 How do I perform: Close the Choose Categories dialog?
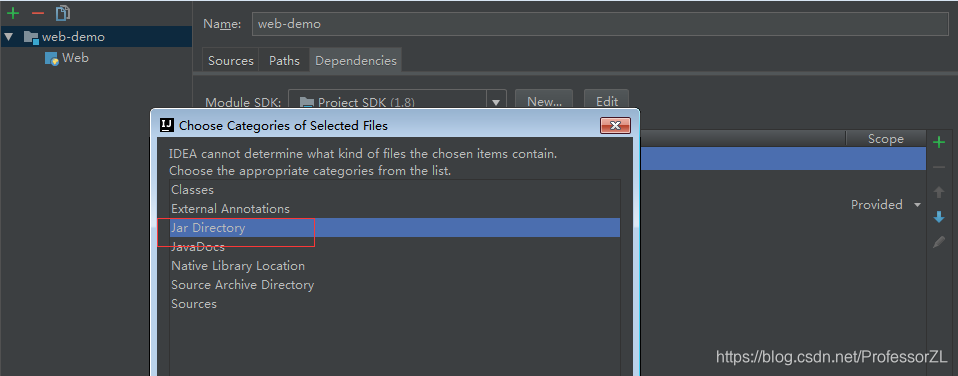615,125
